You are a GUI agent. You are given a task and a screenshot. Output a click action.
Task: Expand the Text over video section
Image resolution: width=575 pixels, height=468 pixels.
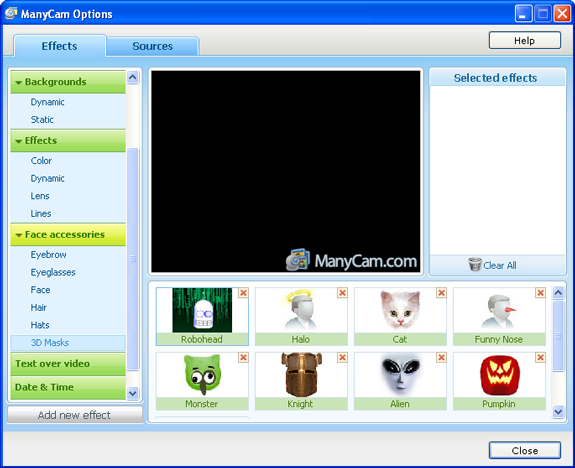(x=68, y=364)
